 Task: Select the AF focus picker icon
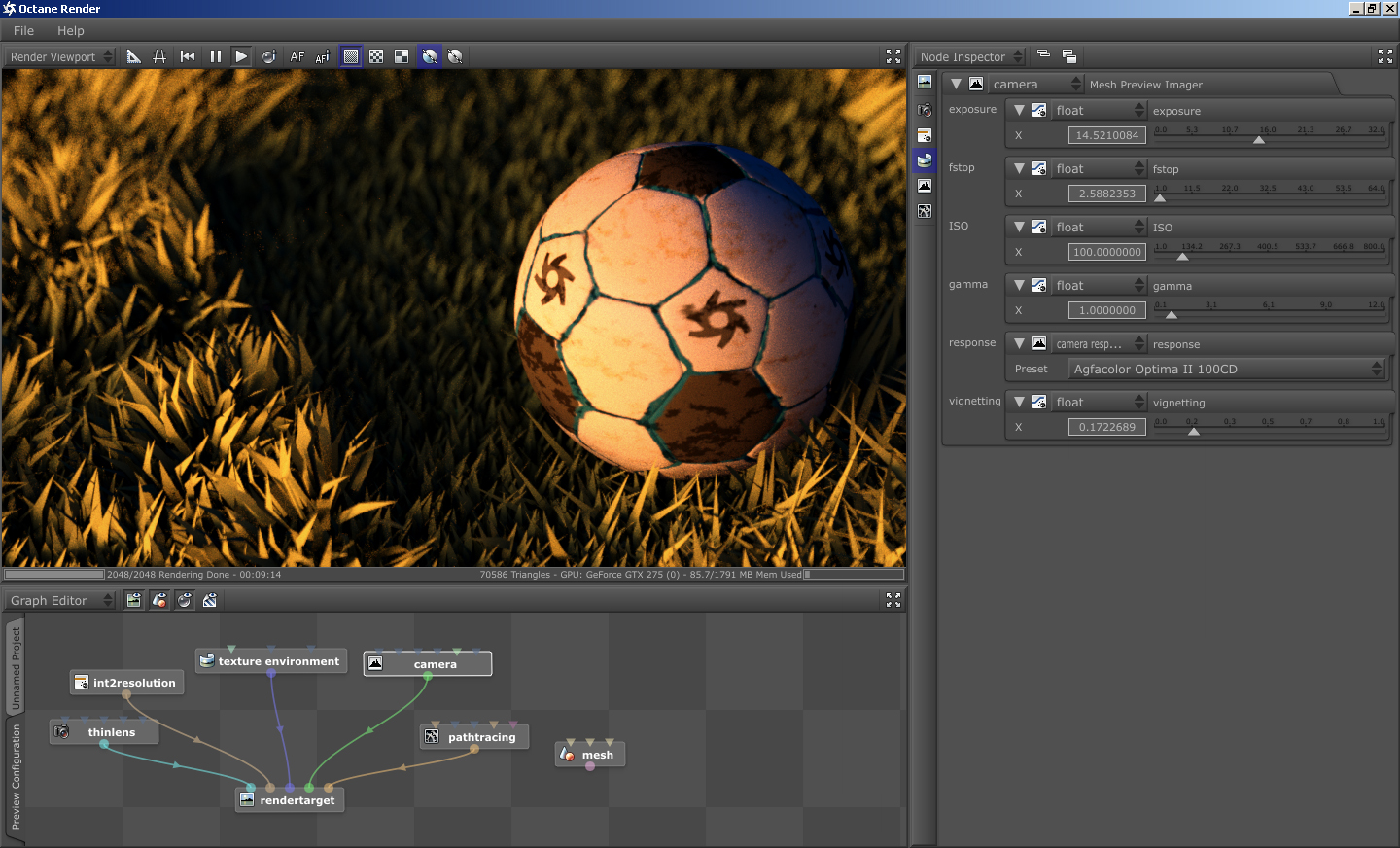323,56
